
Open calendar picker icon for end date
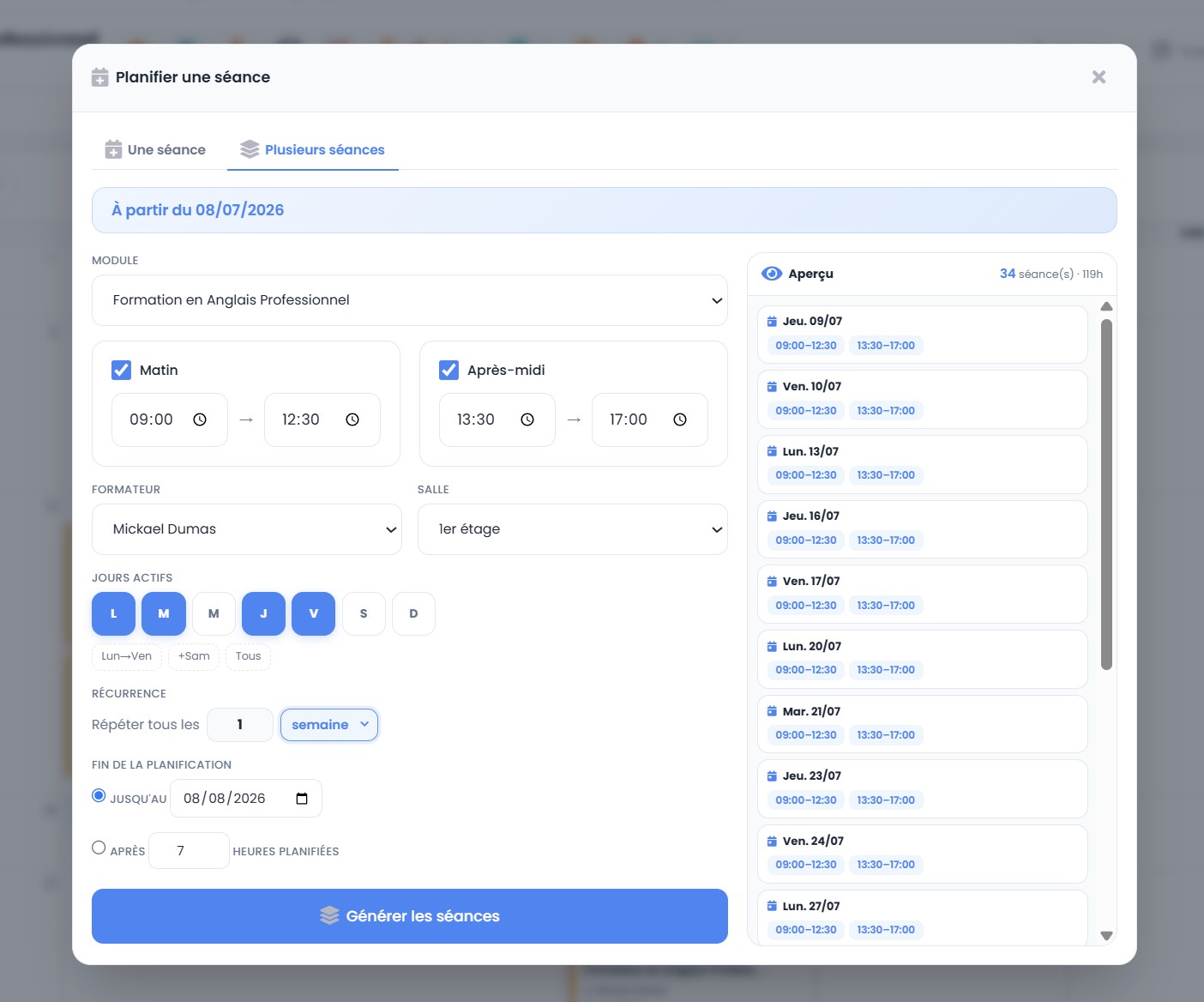(302, 799)
